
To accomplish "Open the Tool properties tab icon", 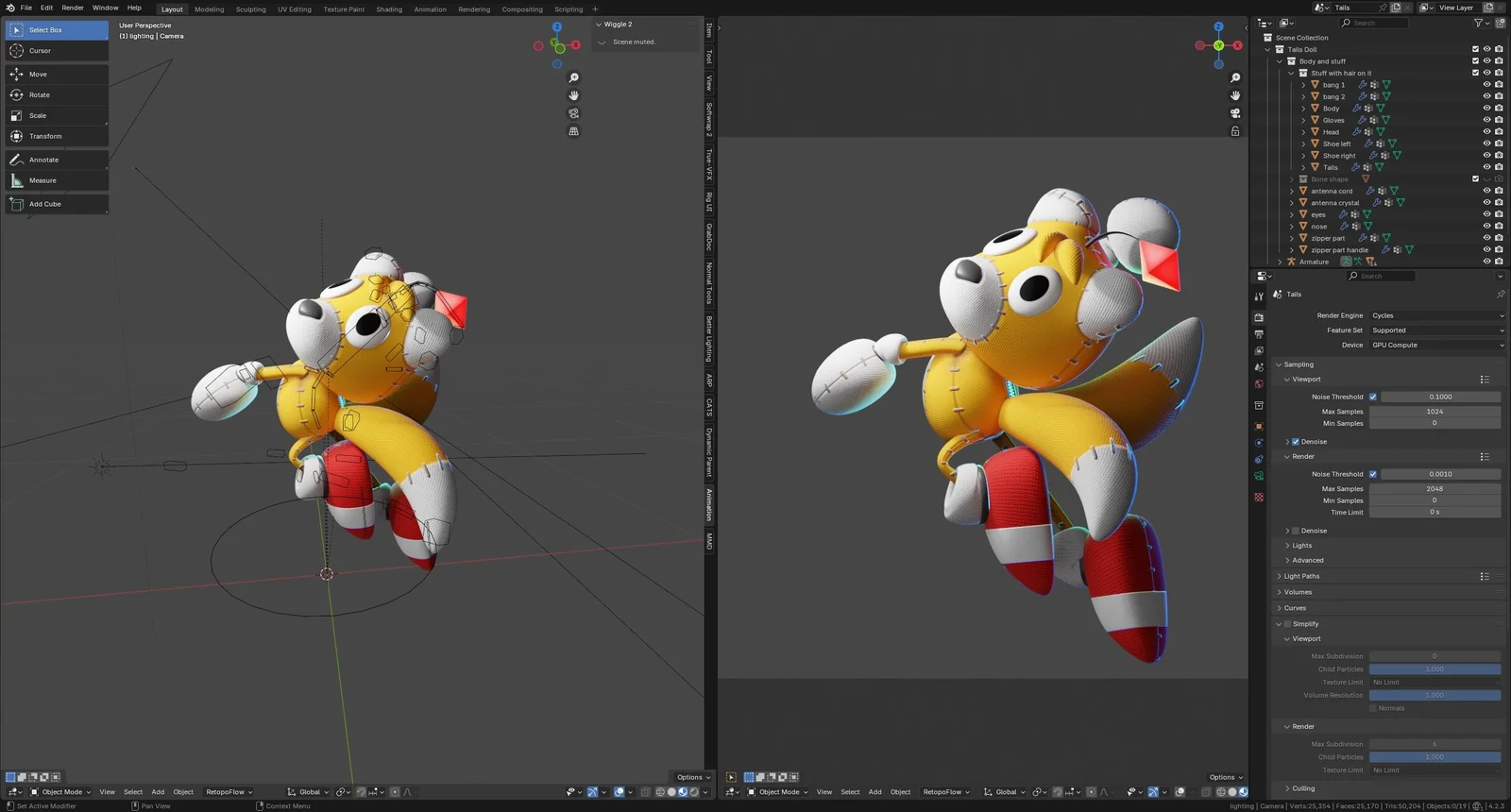I will (1259, 296).
